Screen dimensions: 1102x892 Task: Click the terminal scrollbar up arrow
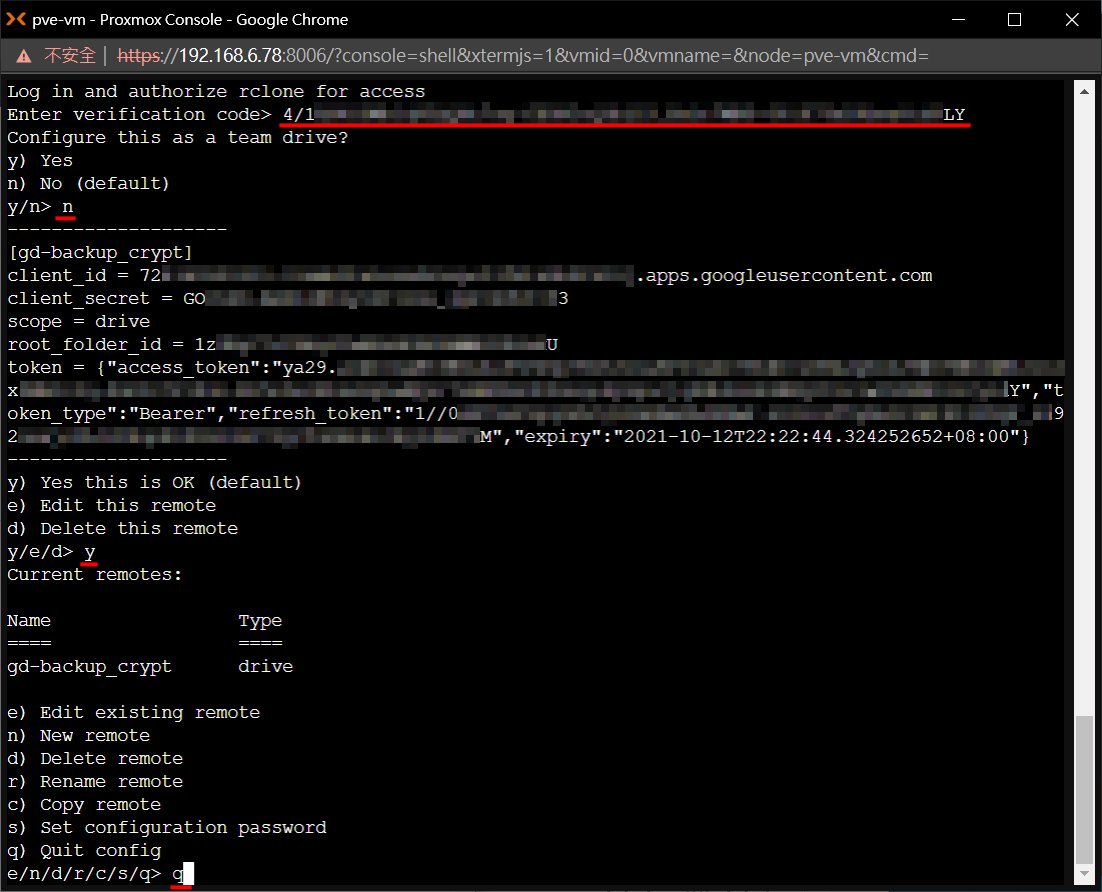click(x=1084, y=91)
